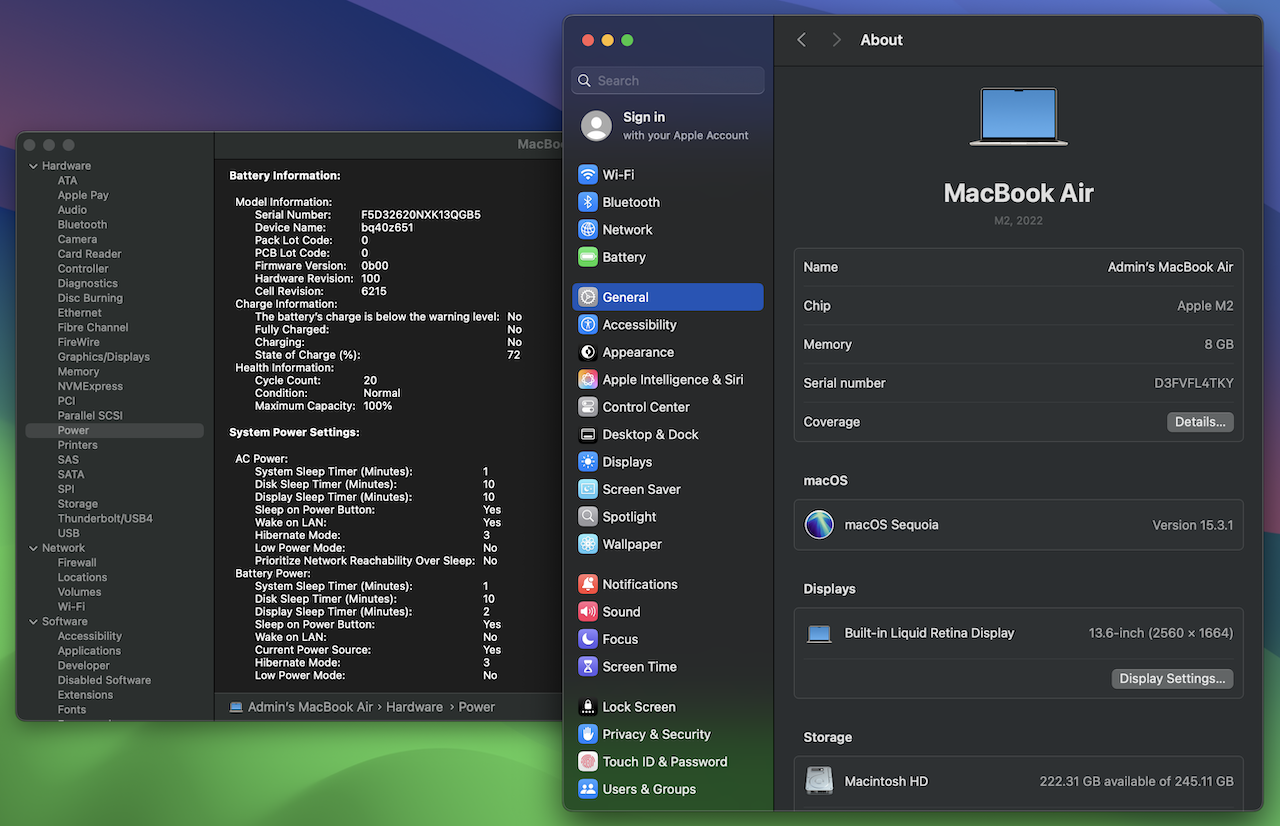Image resolution: width=1280 pixels, height=826 pixels.
Task: Select Graphics/Displays in System Information
Action: pyautogui.click(x=103, y=357)
